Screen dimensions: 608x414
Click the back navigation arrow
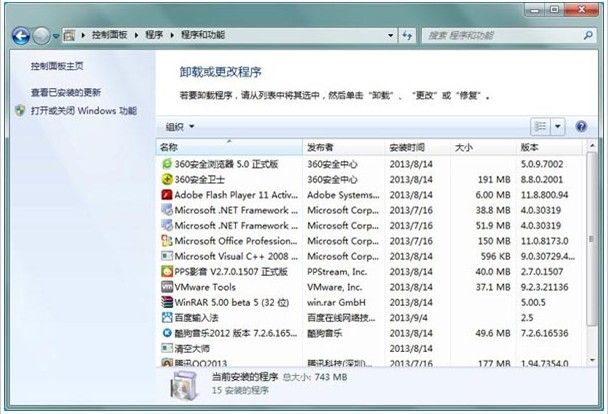pos(21,36)
